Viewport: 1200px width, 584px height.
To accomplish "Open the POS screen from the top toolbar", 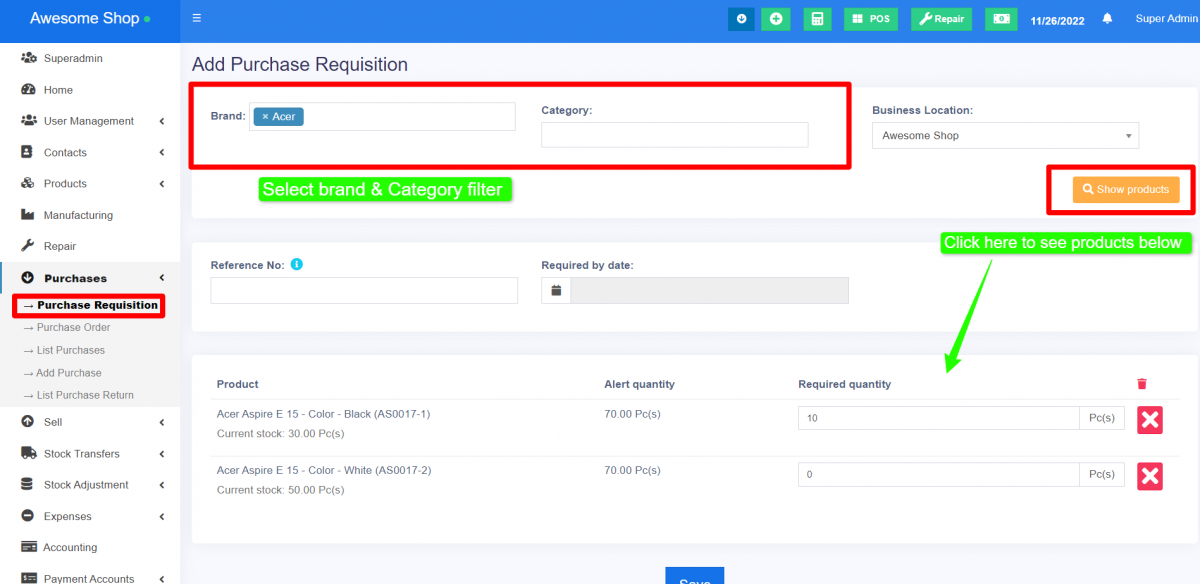I will coord(870,18).
